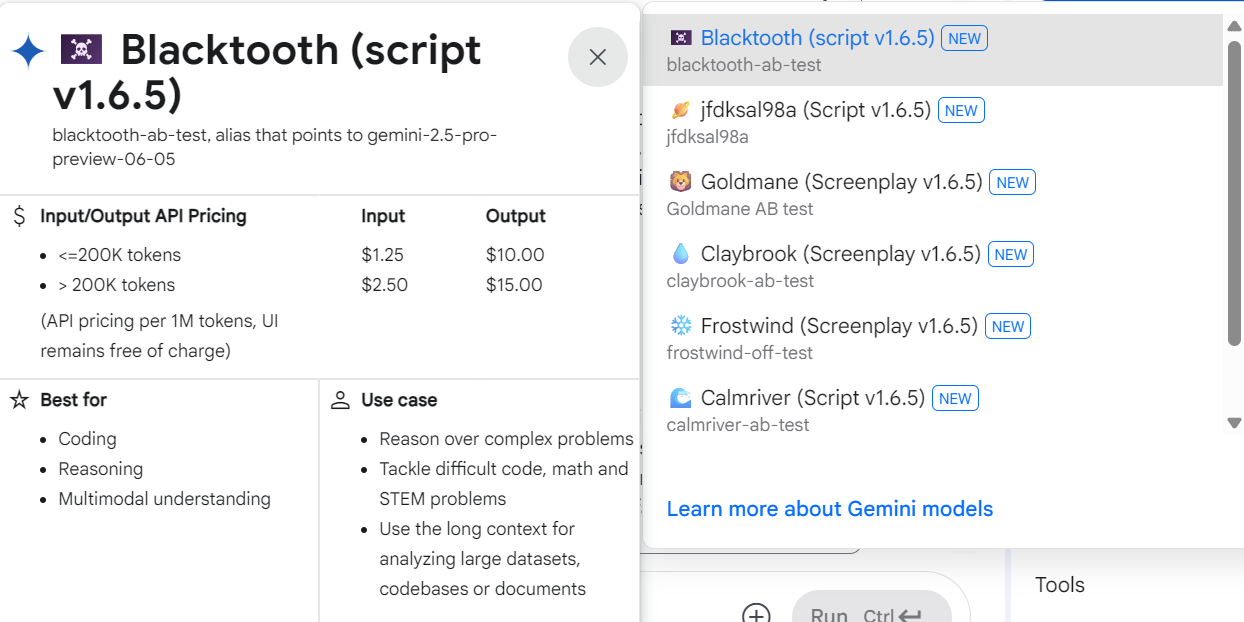Click the Multimodal understanding bullet
Image resolution: width=1244 pixels, height=622 pixels.
point(164,499)
